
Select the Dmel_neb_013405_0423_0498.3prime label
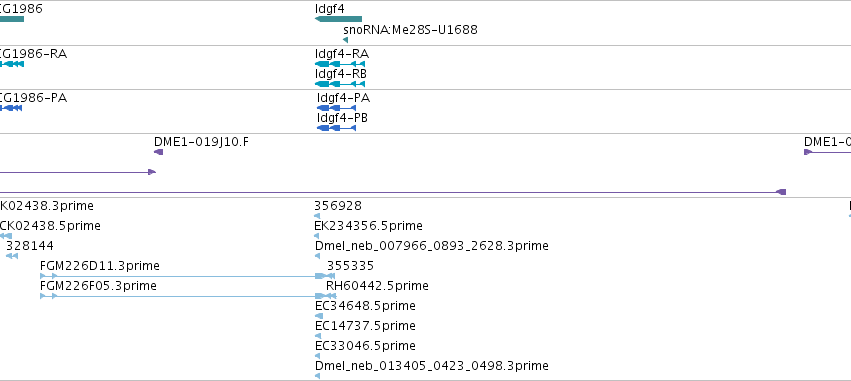(x=431, y=366)
